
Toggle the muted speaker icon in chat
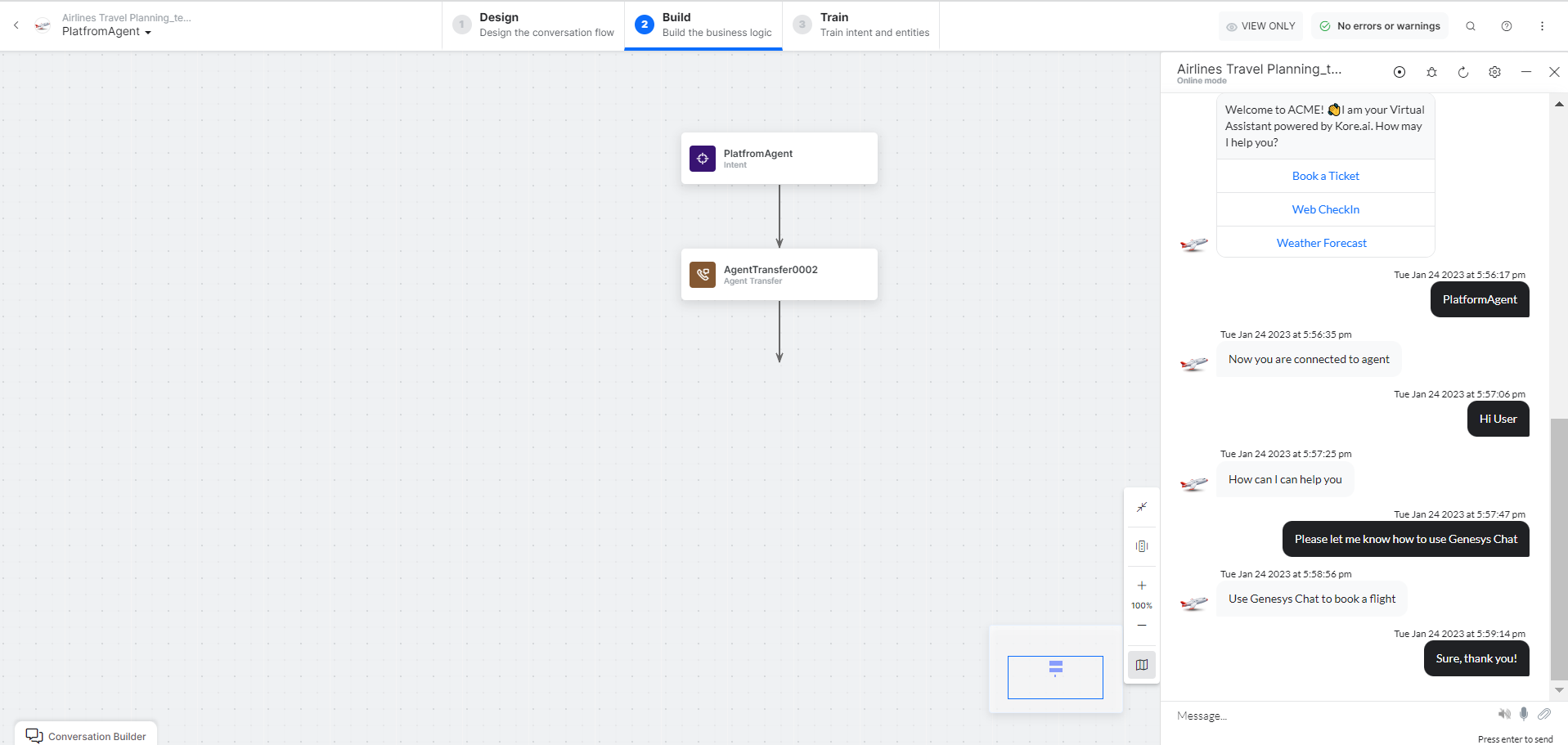click(1504, 714)
